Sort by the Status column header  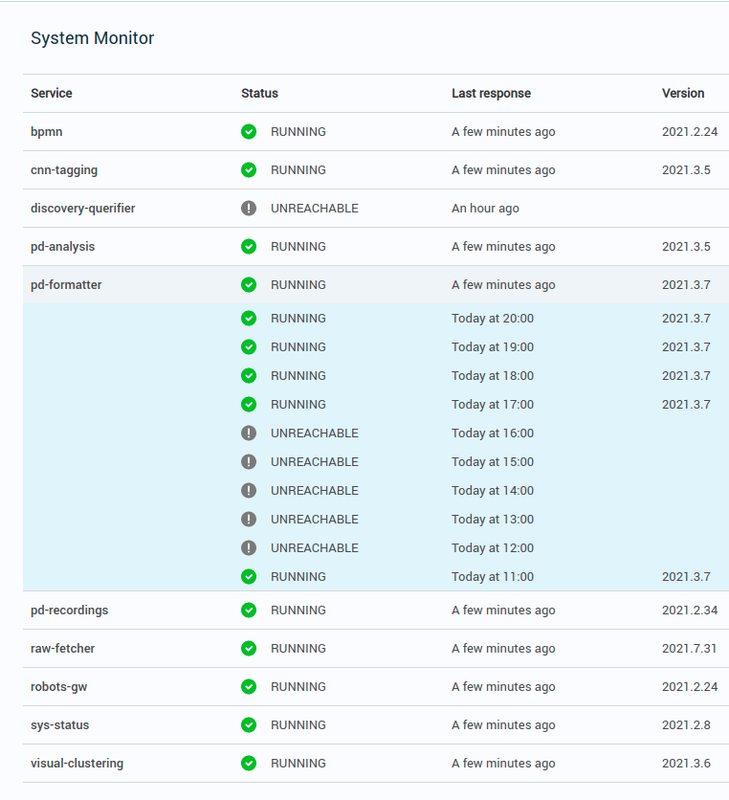click(x=260, y=93)
